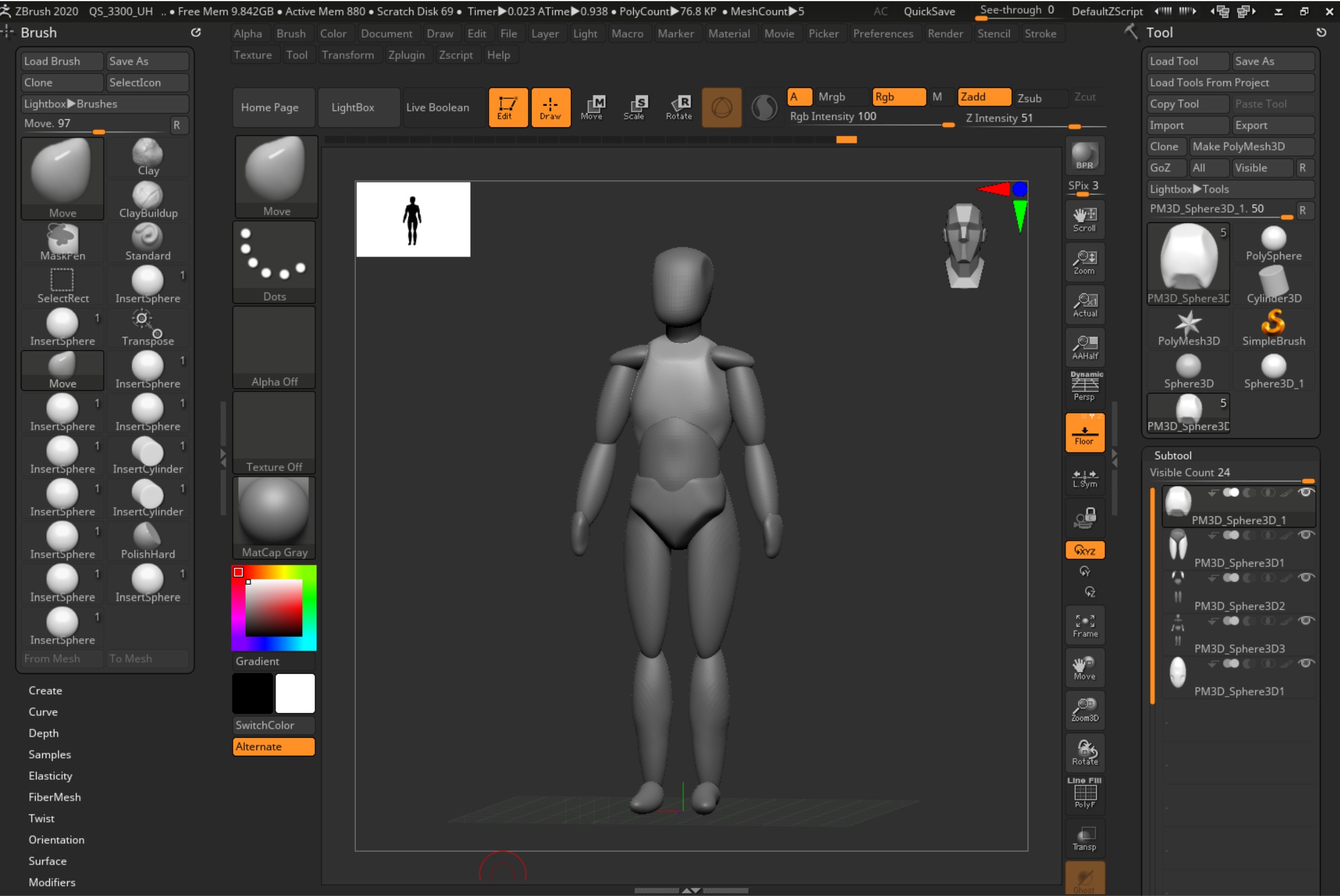Open the Material menu

click(x=729, y=34)
